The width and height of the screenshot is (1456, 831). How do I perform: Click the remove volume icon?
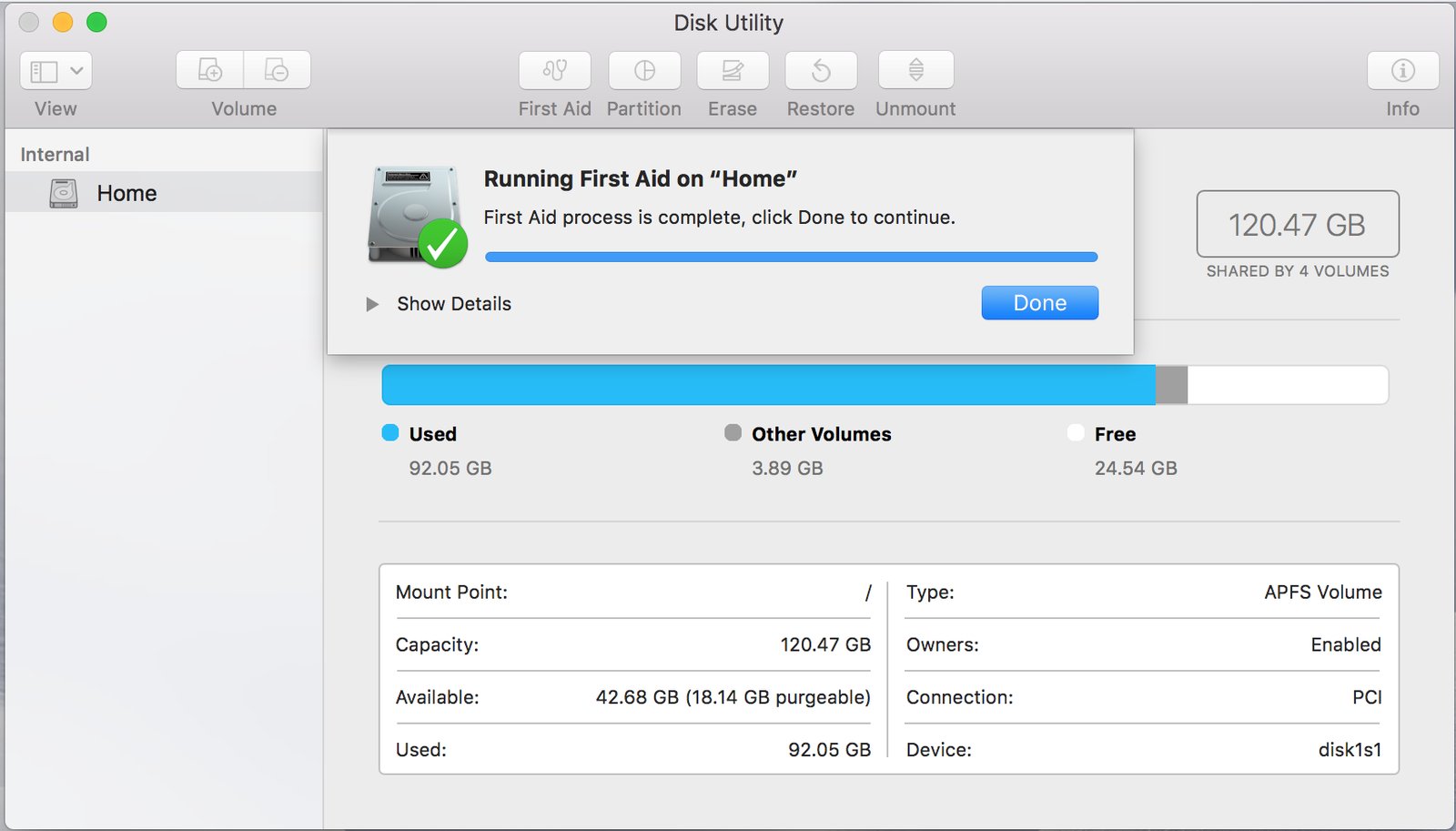(x=277, y=70)
